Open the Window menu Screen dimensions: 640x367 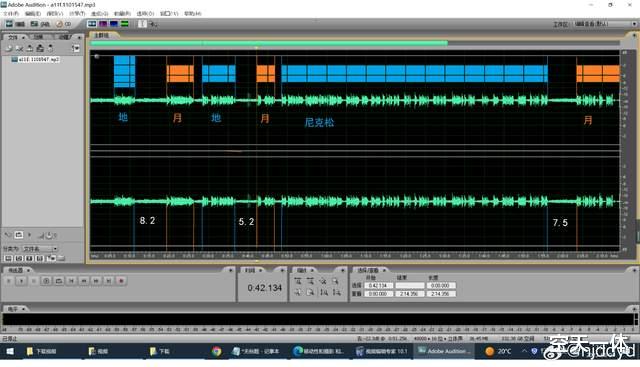[169, 13]
